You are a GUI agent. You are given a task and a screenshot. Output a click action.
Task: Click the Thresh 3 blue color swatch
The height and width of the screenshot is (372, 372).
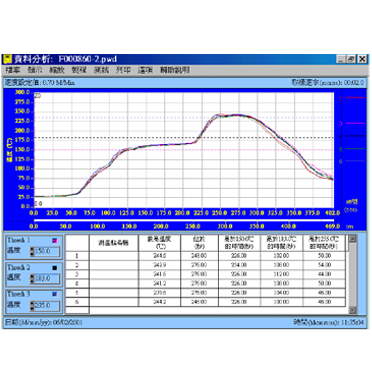pyautogui.click(x=55, y=295)
